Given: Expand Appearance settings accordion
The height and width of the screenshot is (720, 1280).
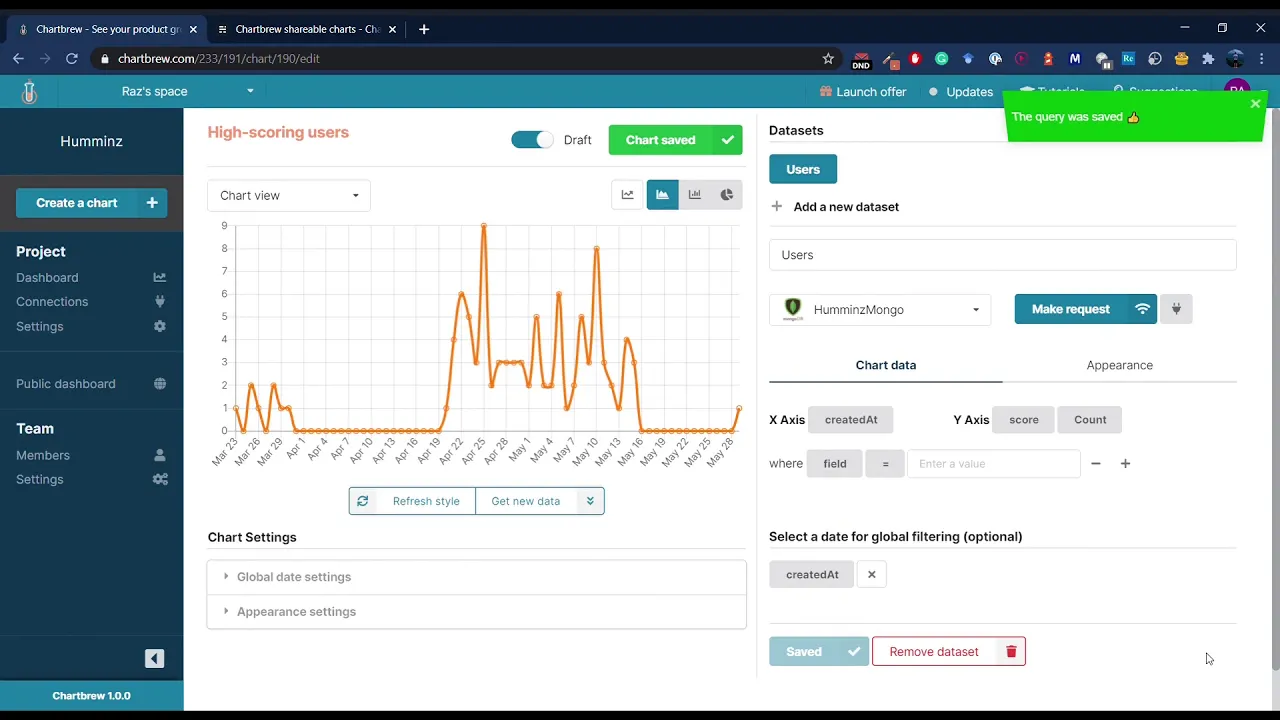Looking at the screenshot, I should [476, 612].
